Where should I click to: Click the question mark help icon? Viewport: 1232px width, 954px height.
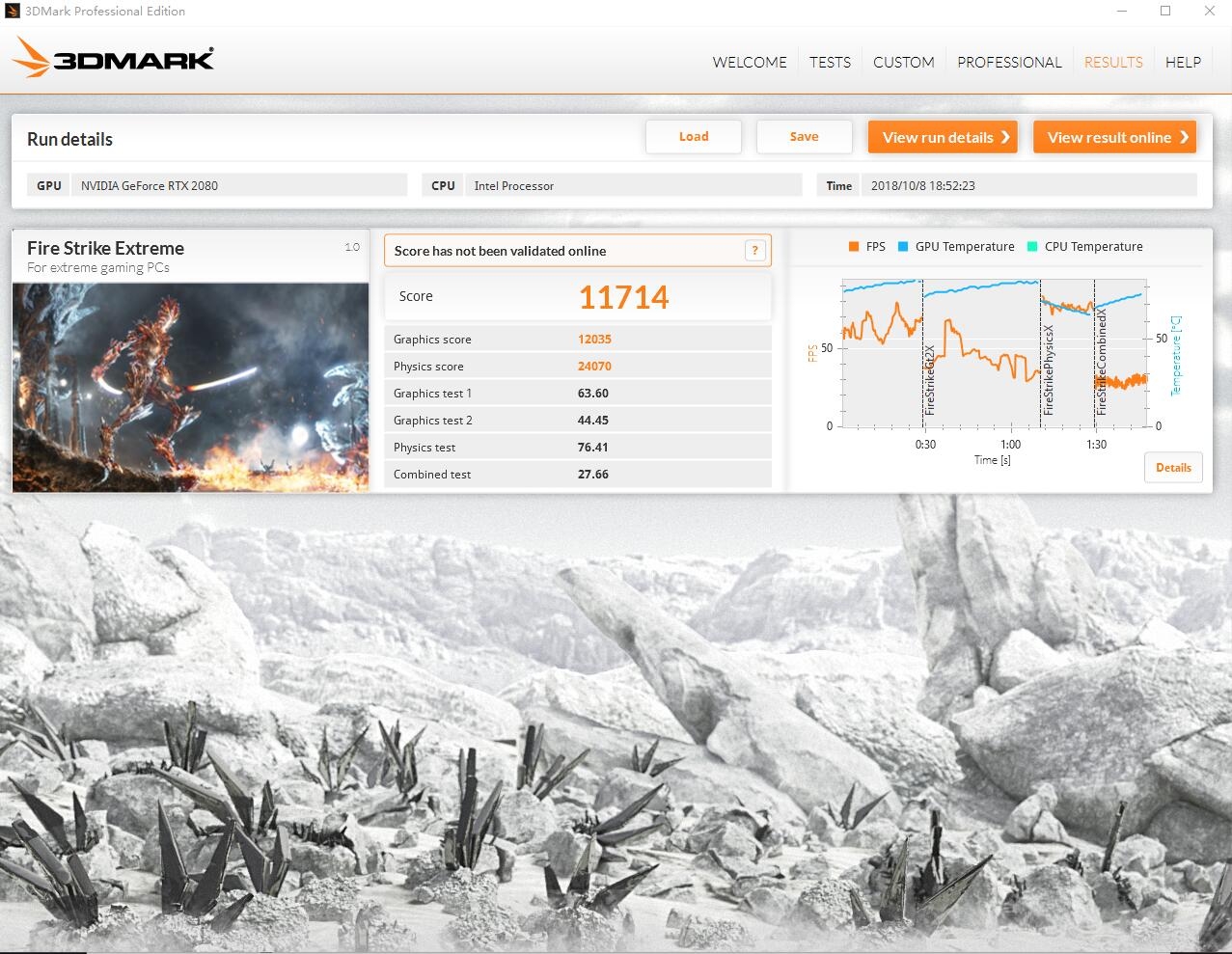coord(755,251)
